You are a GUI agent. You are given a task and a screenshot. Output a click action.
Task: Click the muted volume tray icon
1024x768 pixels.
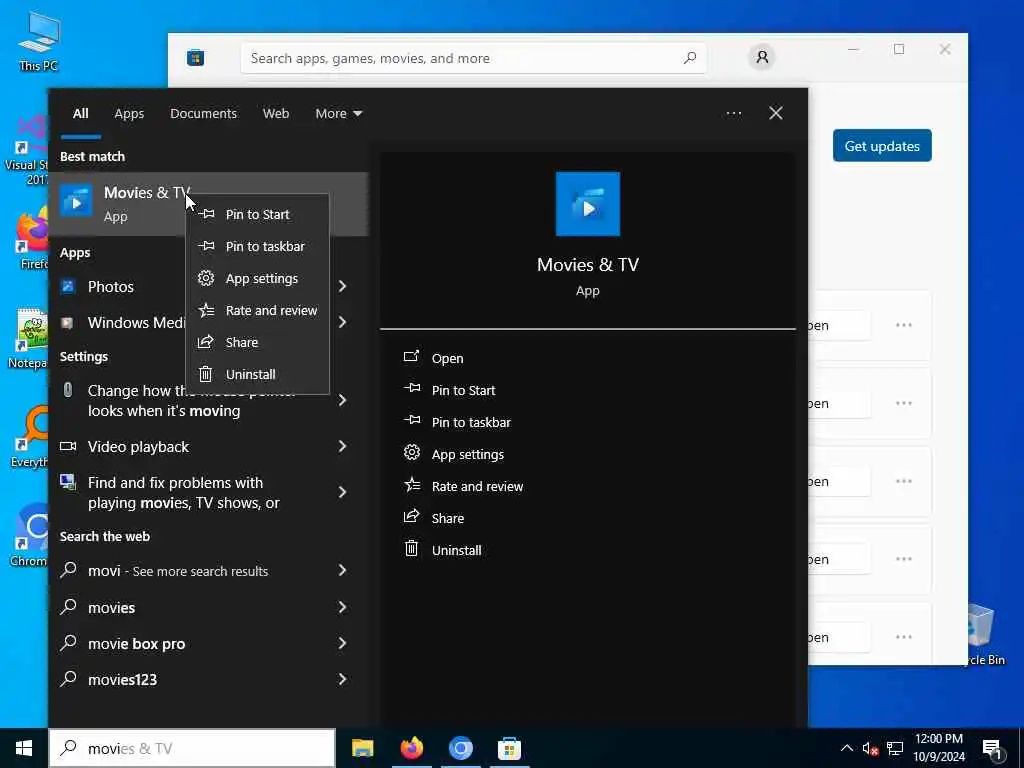click(x=870, y=748)
